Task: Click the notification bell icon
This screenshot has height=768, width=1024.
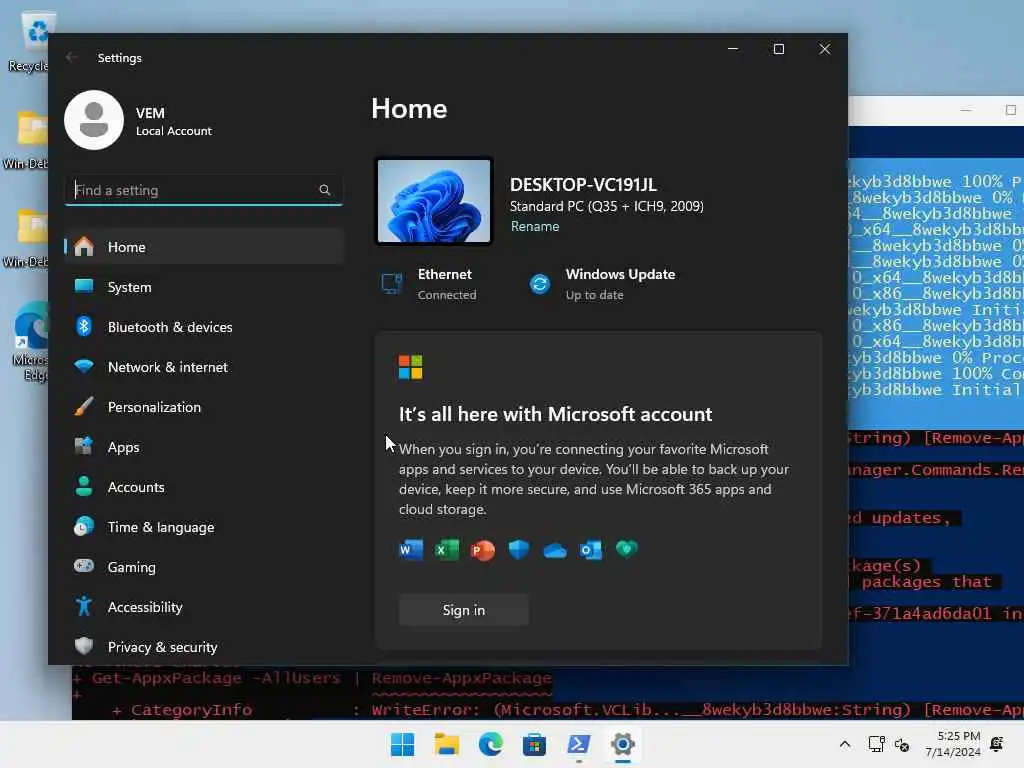Action: 997,744
